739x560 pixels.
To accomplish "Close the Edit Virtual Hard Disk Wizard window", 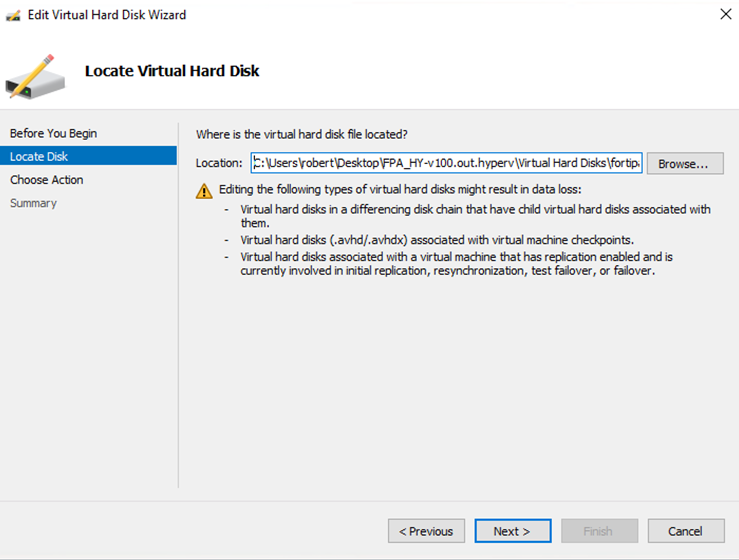I will point(723,15).
